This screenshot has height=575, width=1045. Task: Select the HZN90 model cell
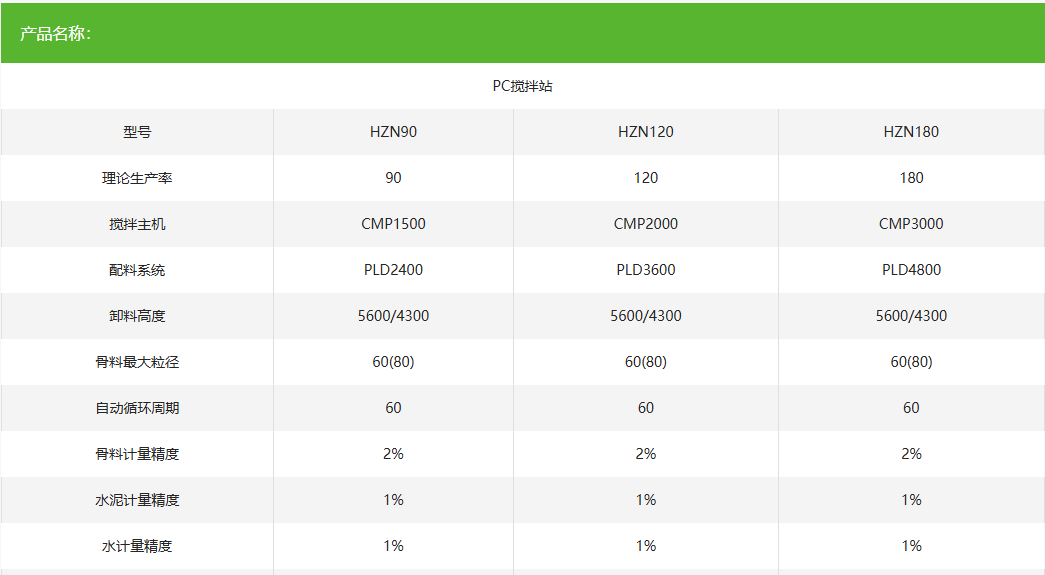pyautogui.click(x=393, y=132)
